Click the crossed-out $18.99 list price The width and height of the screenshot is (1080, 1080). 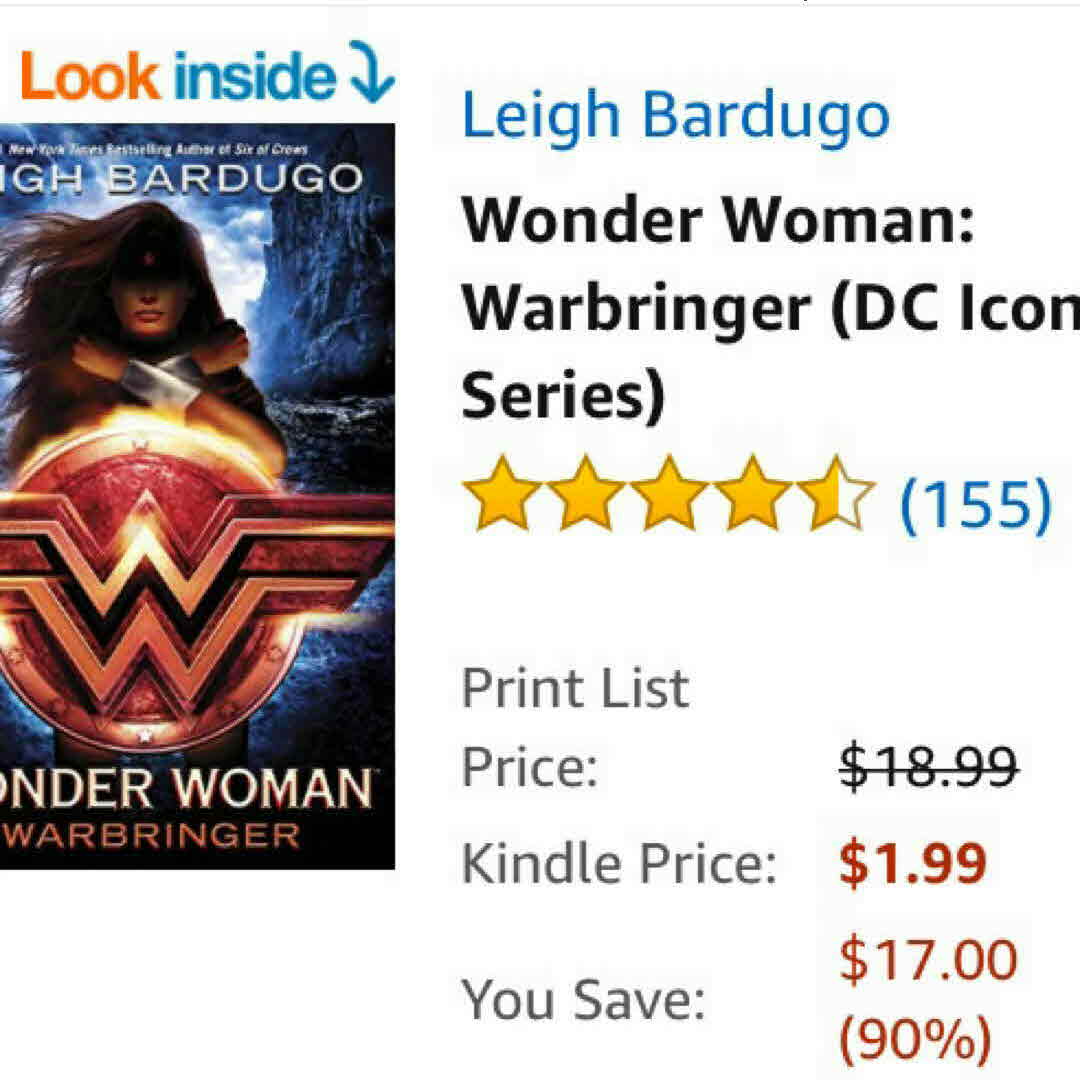pyautogui.click(x=928, y=766)
